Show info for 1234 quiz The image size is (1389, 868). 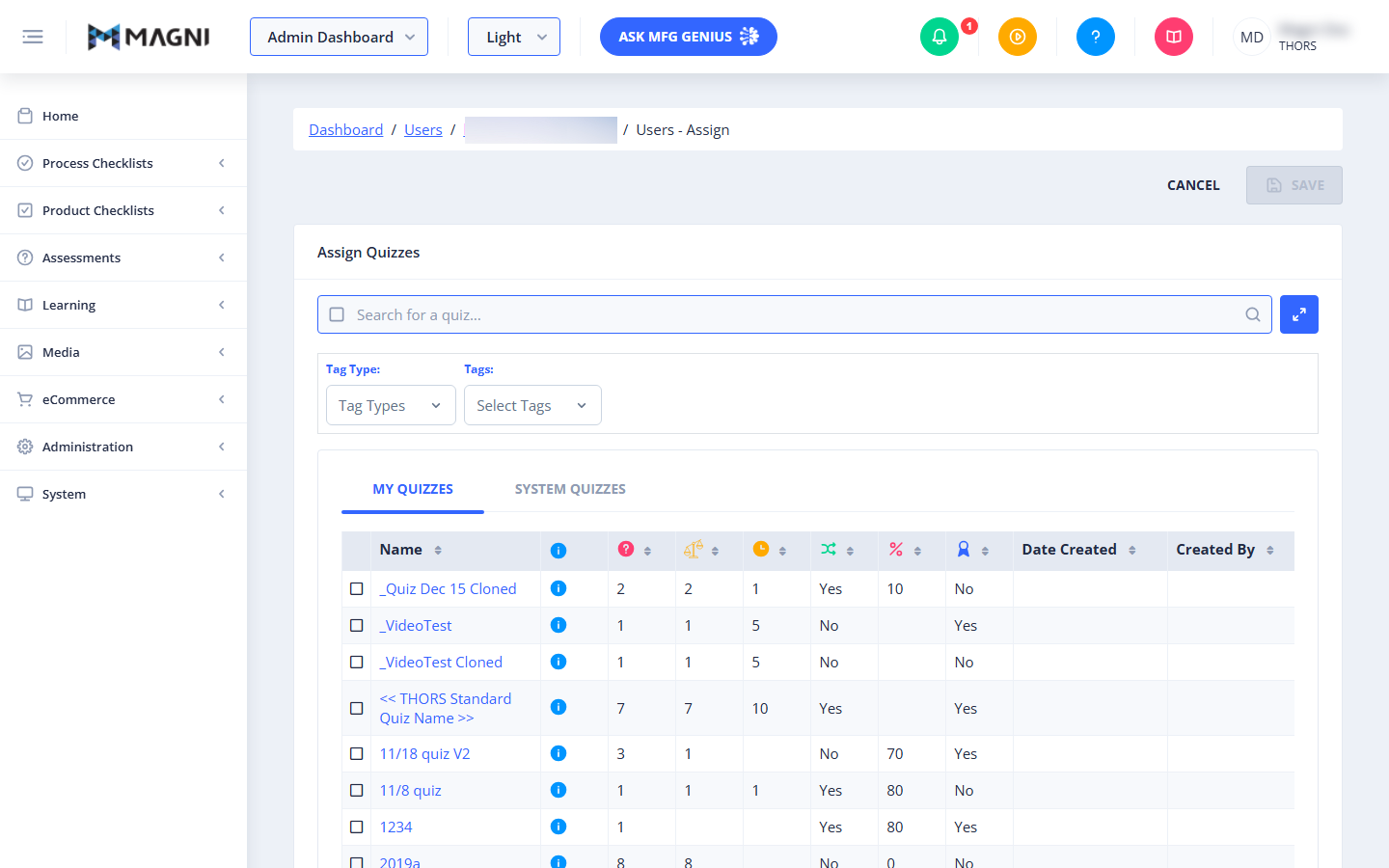(558, 827)
